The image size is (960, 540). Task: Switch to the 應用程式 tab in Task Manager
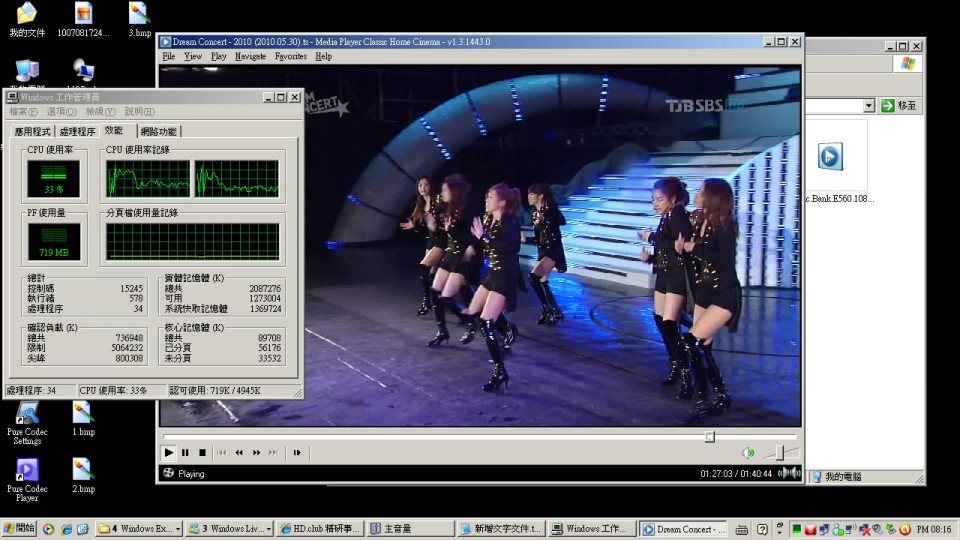point(32,132)
